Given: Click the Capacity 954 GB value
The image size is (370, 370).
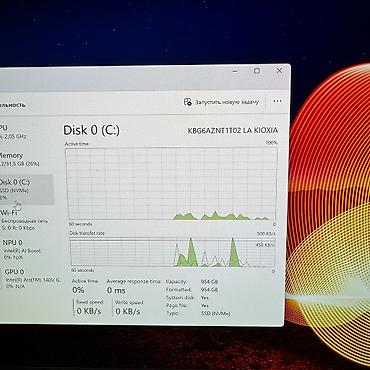Looking at the screenshot, I should 209,282.
